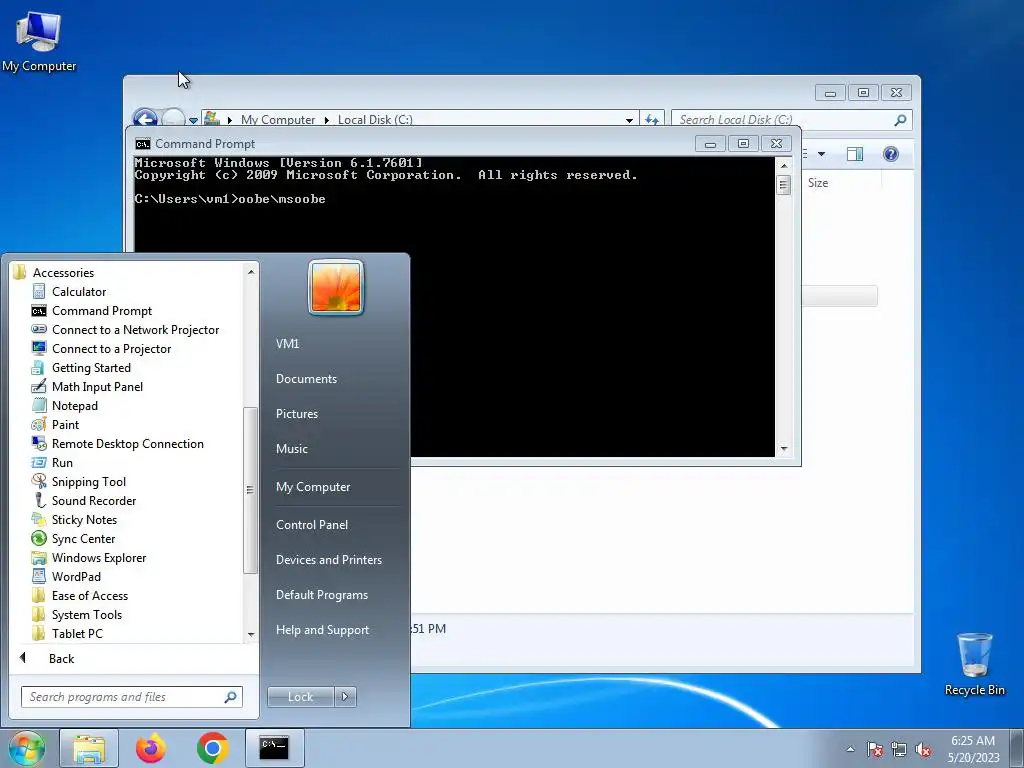Open Connect to a Projector
The height and width of the screenshot is (768, 1024).
click(x=111, y=349)
